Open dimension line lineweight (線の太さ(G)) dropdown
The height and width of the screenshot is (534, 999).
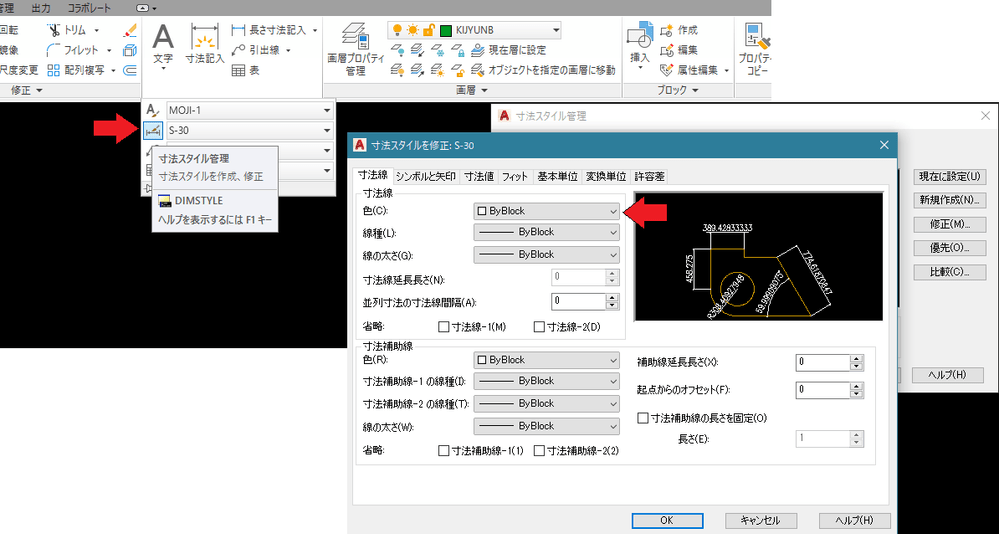[x=547, y=255]
